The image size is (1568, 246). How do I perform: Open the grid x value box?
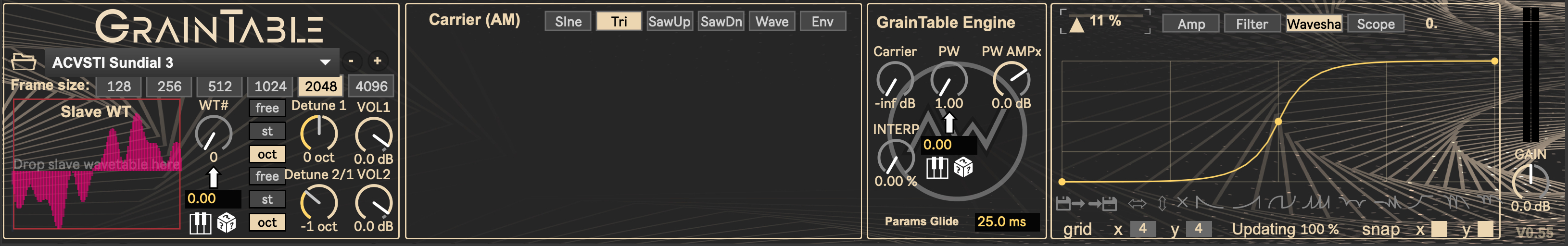point(1142,229)
